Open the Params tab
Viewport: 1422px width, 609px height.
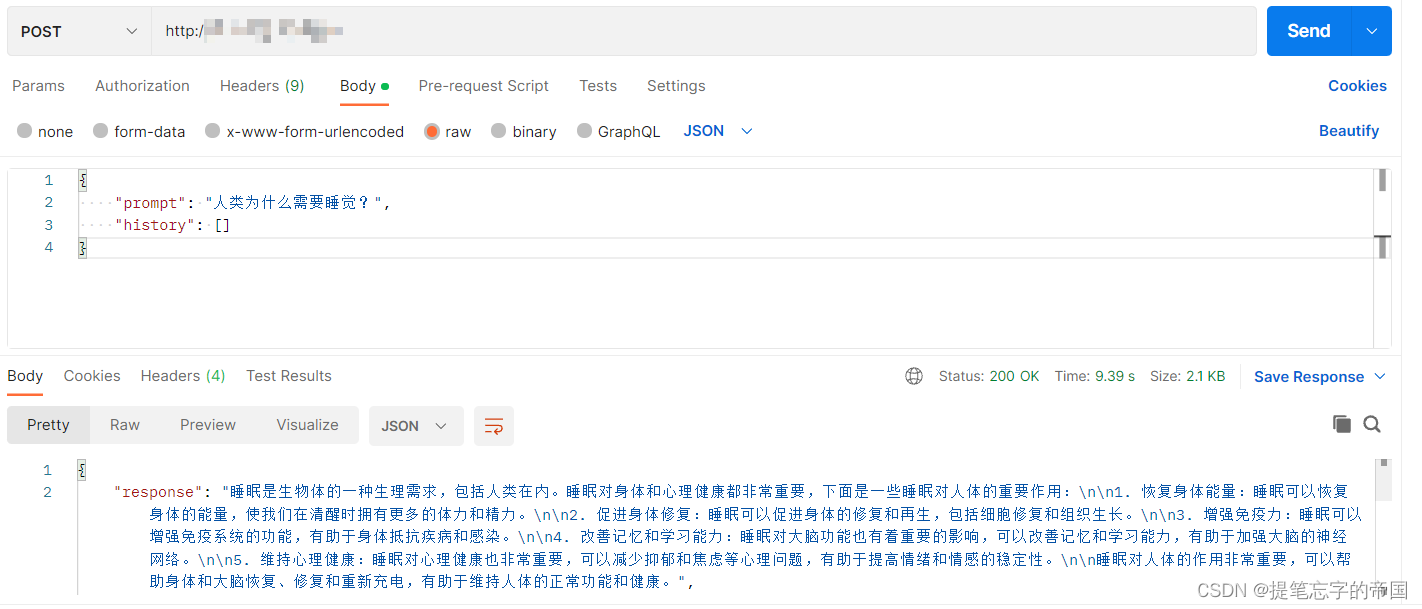pos(38,86)
